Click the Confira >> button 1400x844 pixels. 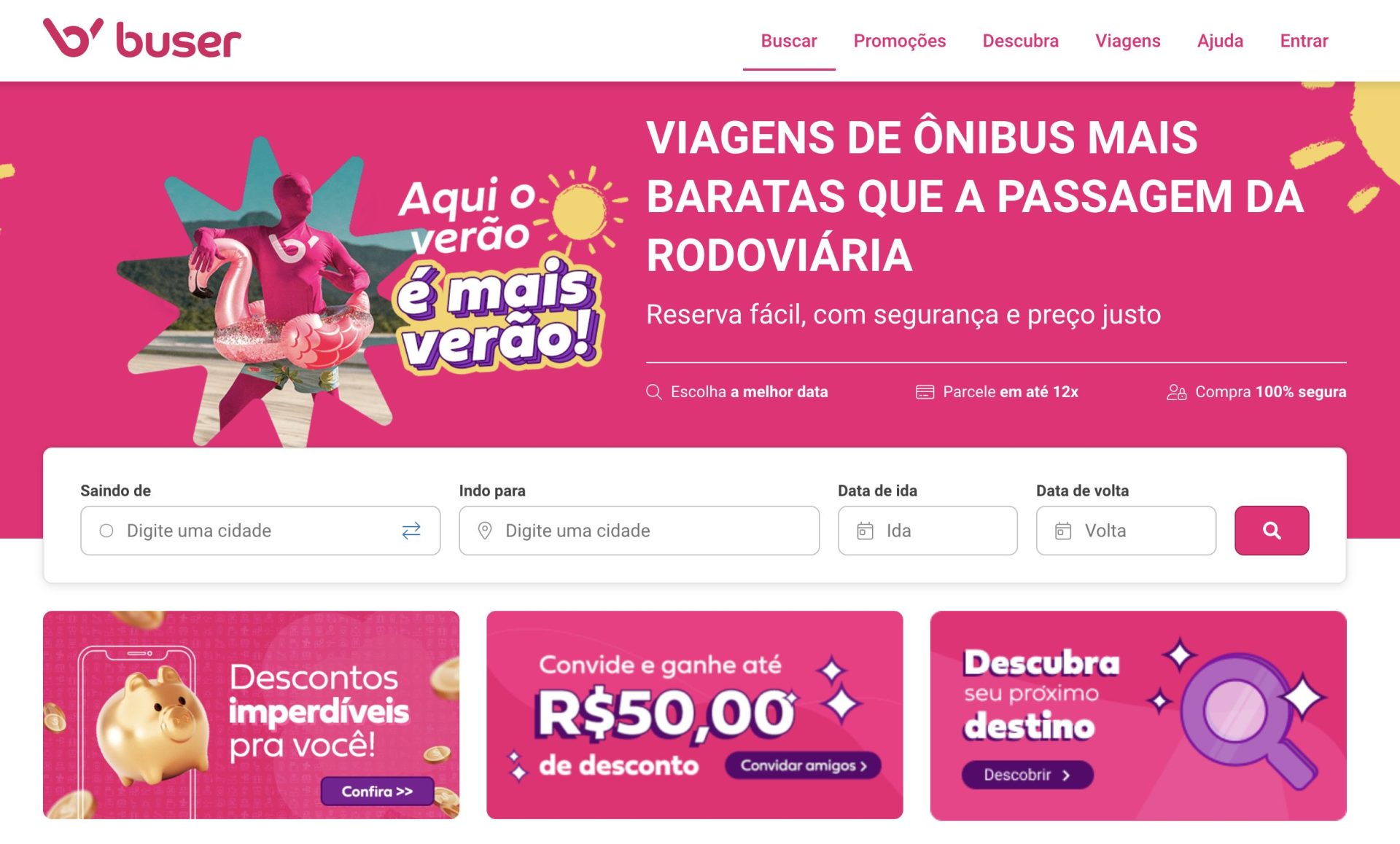pyautogui.click(x=377, y=791)
